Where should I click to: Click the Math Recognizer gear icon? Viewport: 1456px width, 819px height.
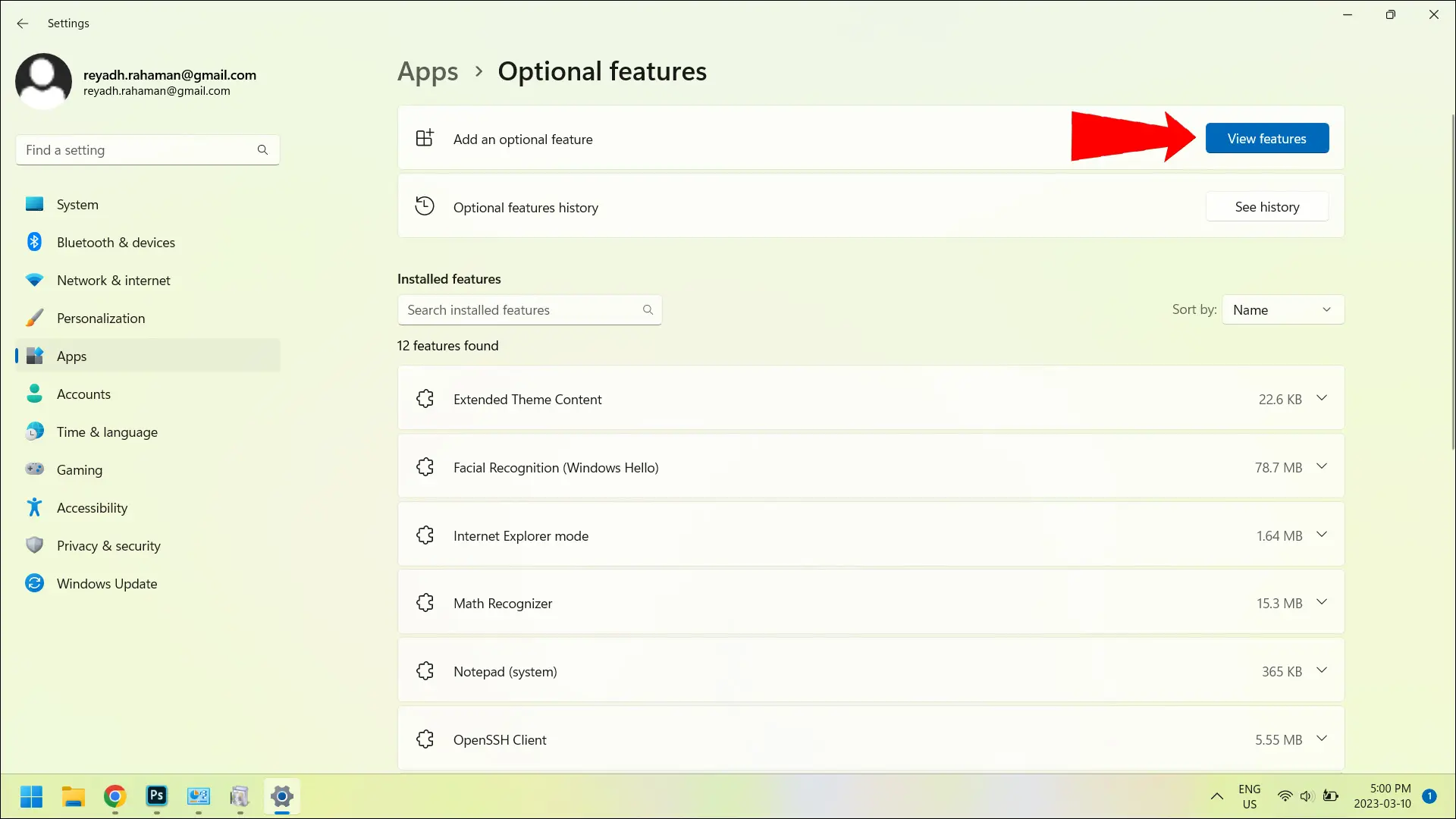425,602
